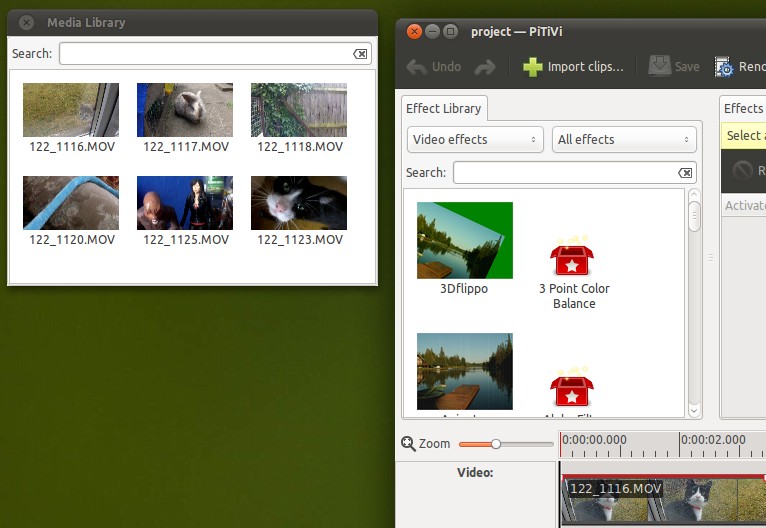Click the "3 Point Color Balance" label
This screenshot has width=766, height=528.
coord(574,296)
